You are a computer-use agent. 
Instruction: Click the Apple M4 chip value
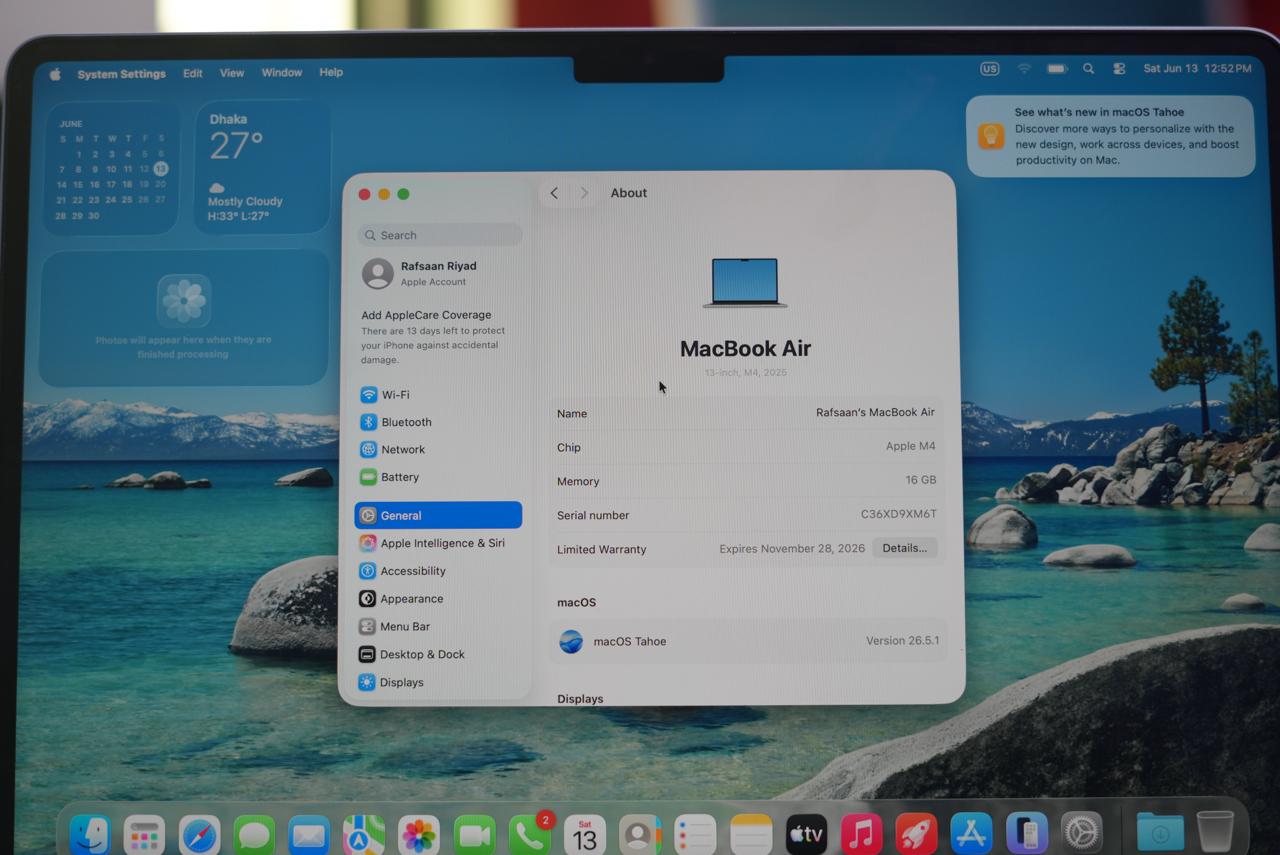point(911,446)
